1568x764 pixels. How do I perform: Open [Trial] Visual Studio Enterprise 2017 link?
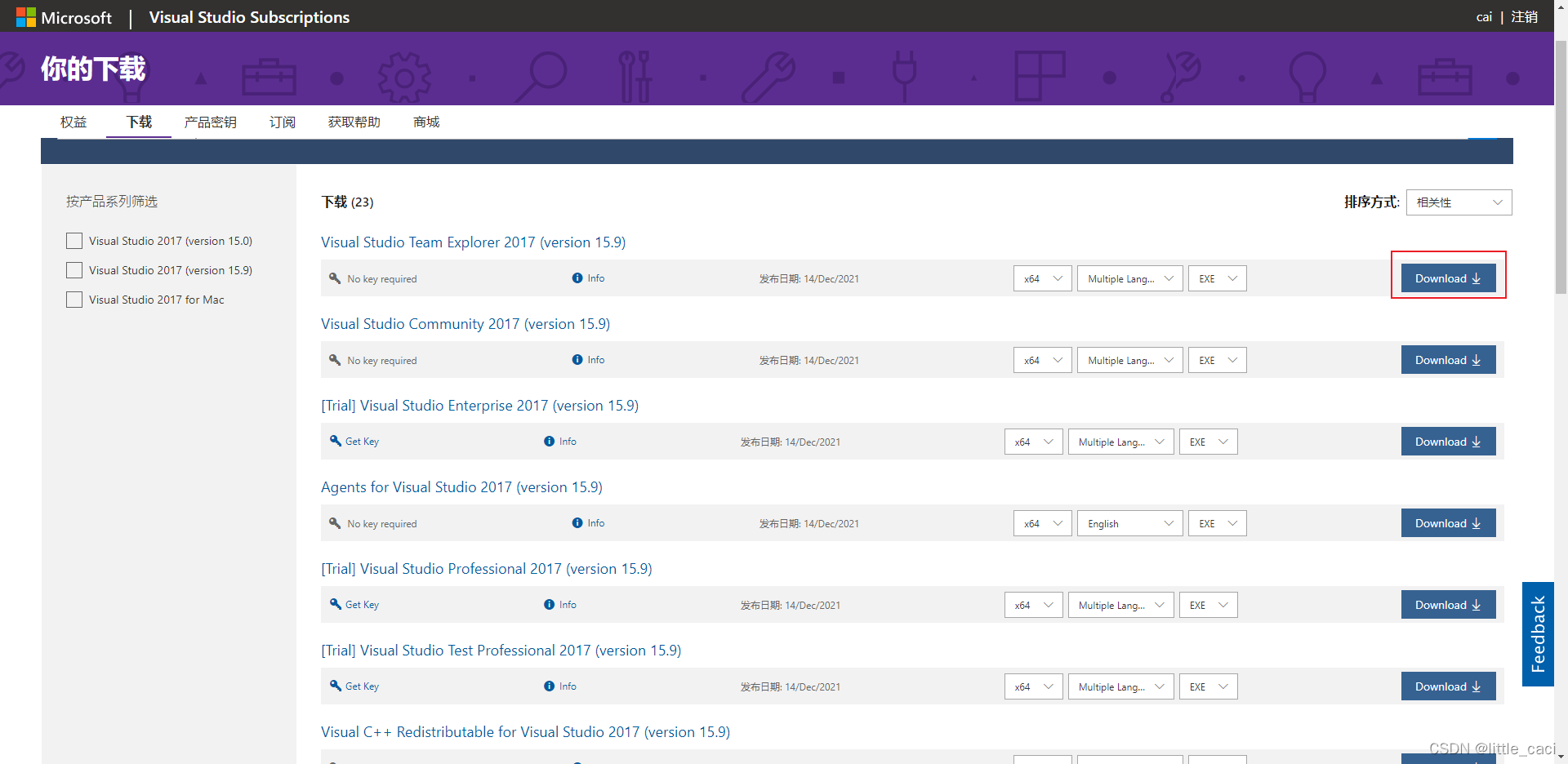[x=479, y=406]
